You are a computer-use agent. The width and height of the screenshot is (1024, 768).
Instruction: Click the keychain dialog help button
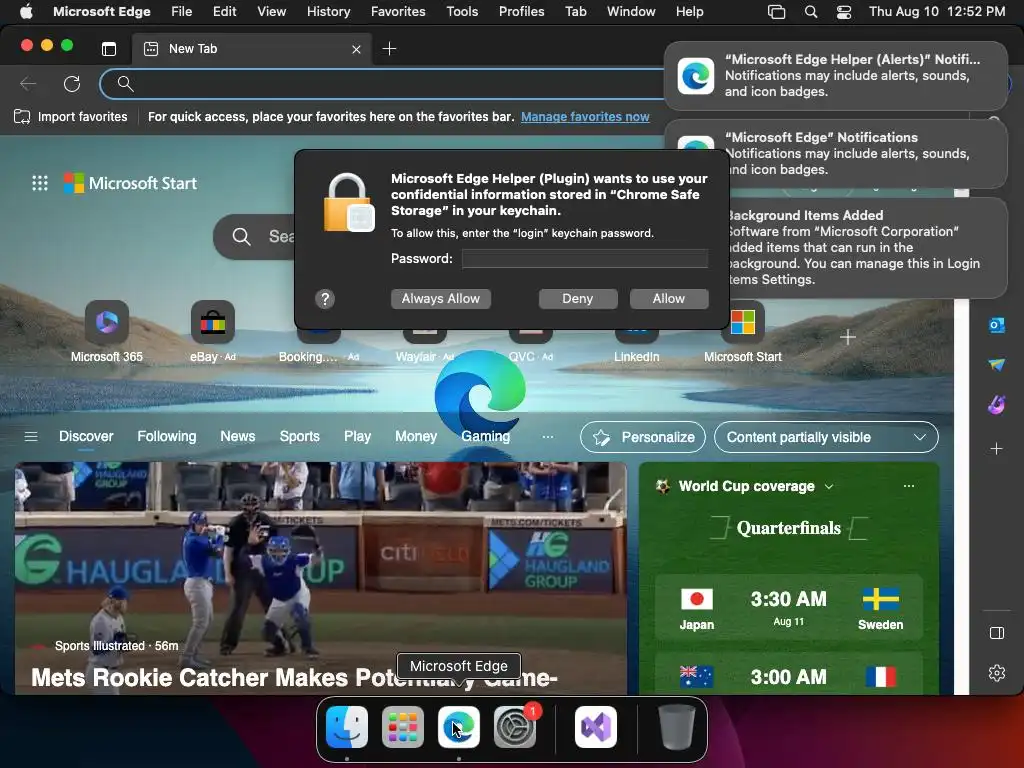coord(325,299)
